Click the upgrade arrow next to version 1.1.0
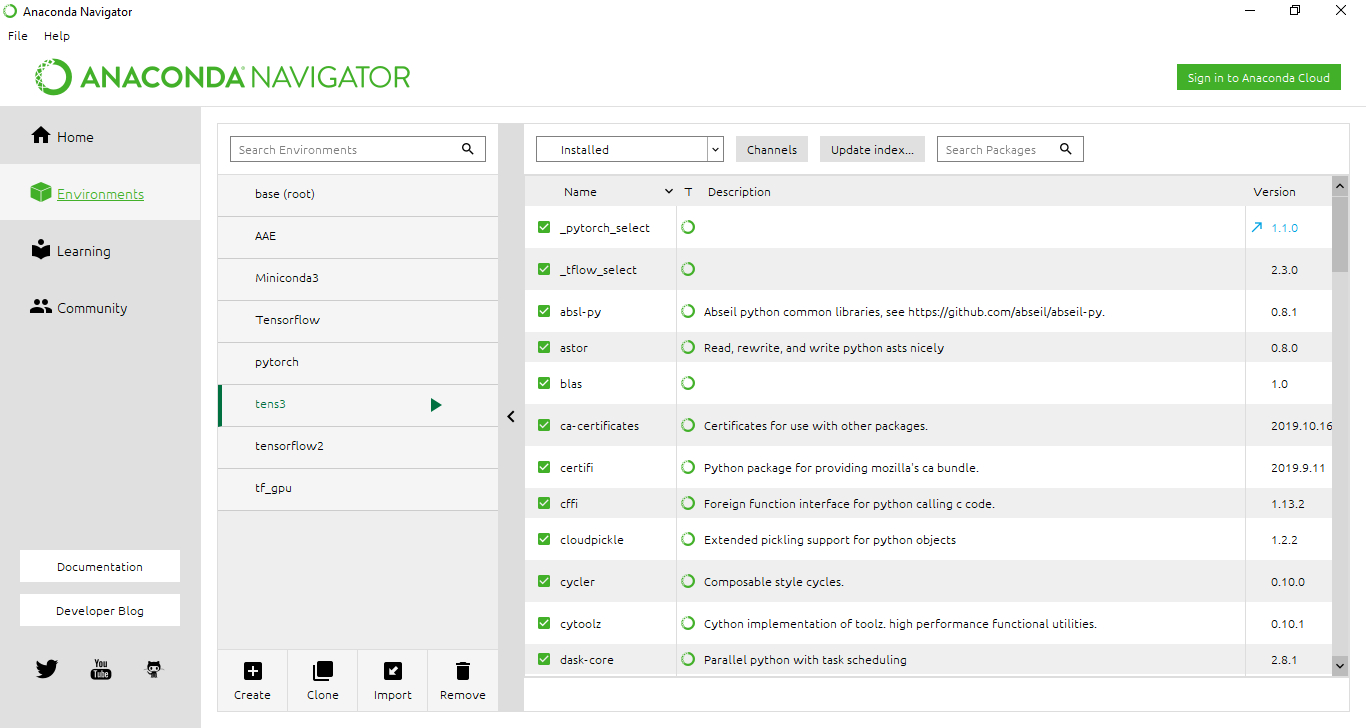Viewport: 1366px width, 728px height. (x=1257, y=228)
